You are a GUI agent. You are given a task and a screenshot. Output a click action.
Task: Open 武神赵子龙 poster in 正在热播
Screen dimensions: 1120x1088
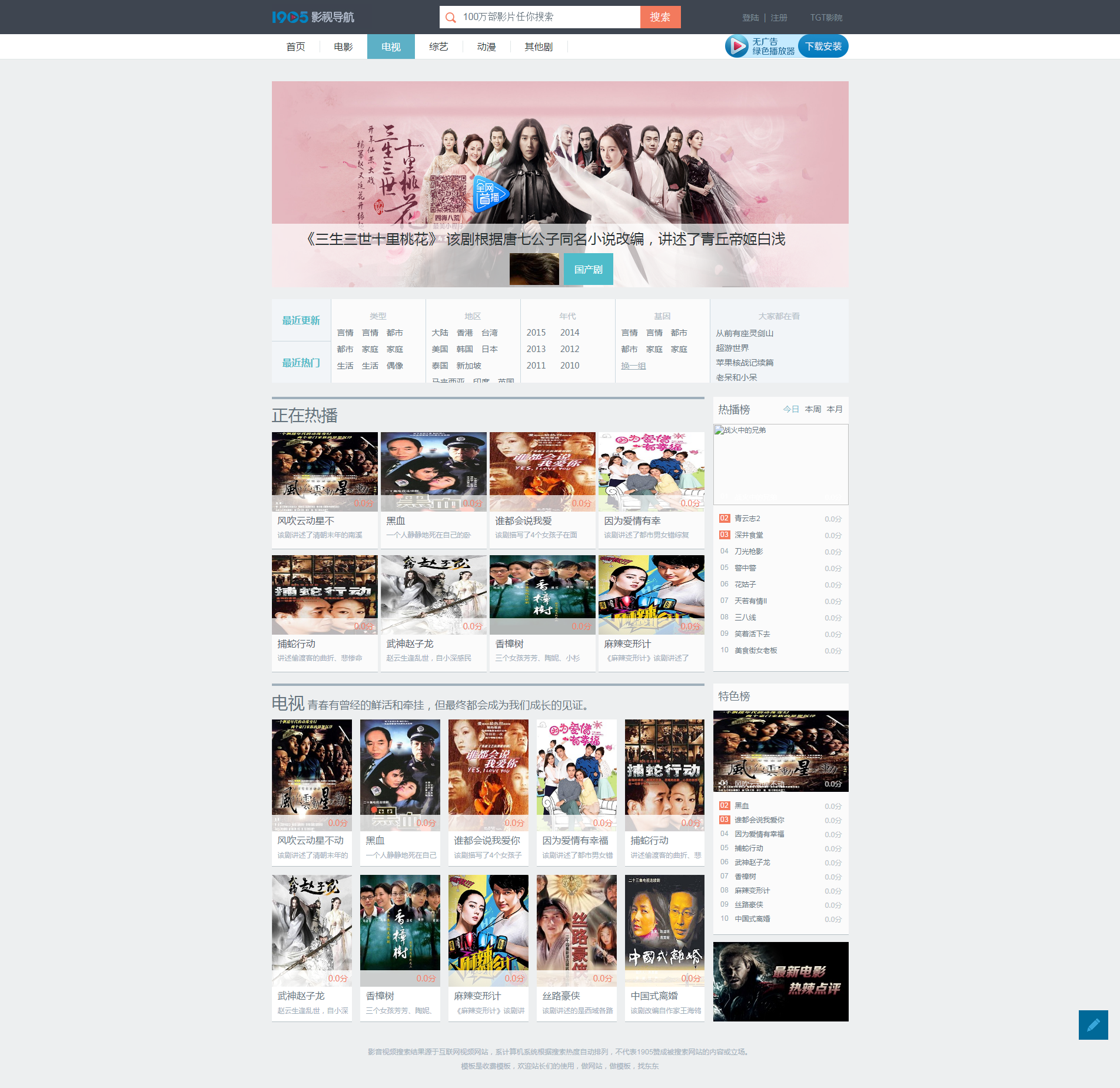[434, 595]
